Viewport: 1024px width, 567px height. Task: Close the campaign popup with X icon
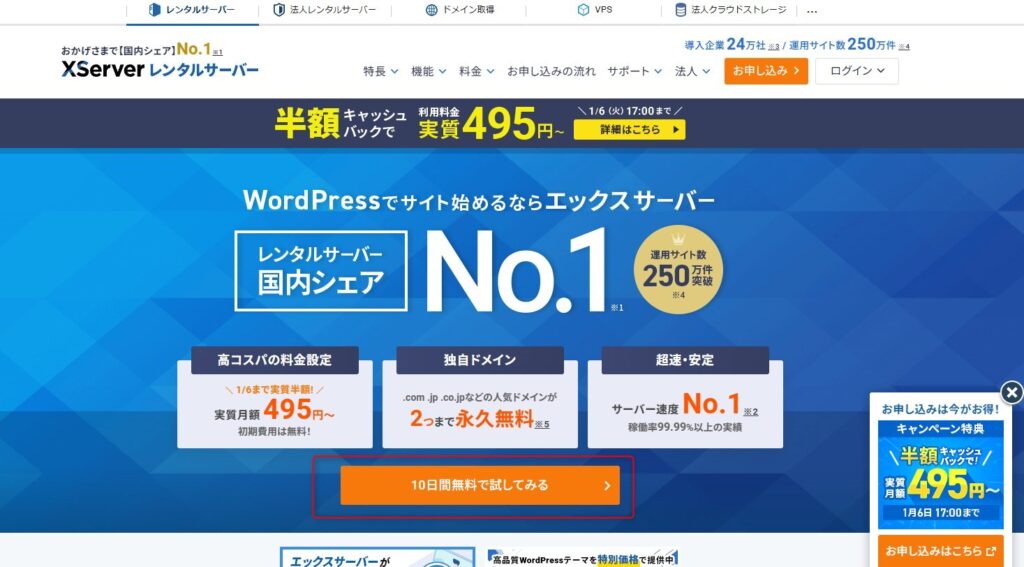(x=1012, y=393)
